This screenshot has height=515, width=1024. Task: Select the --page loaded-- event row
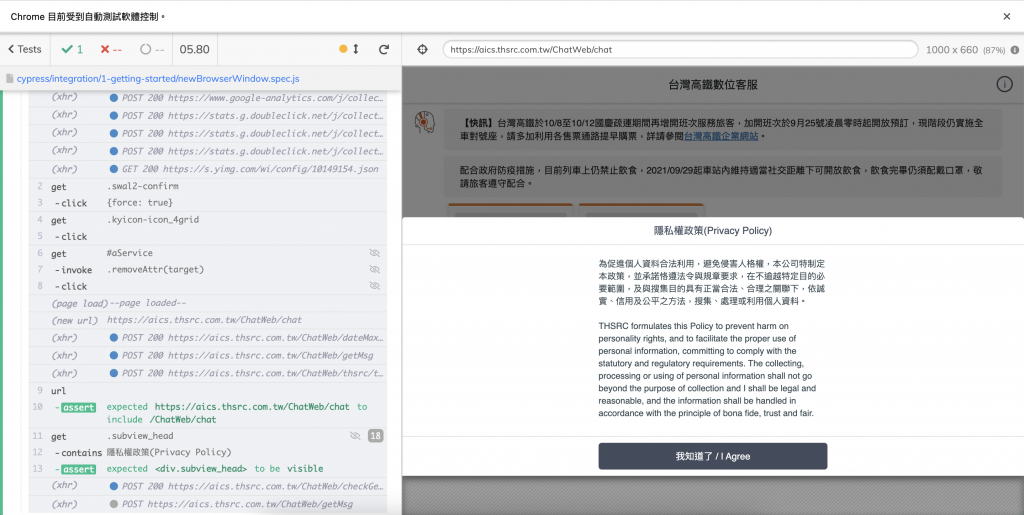click(208, 303)
